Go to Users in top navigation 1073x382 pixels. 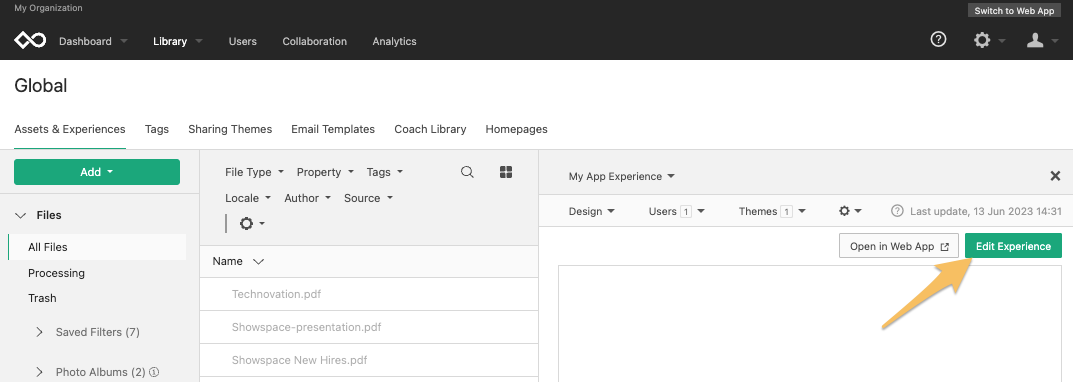pos(242,41)
